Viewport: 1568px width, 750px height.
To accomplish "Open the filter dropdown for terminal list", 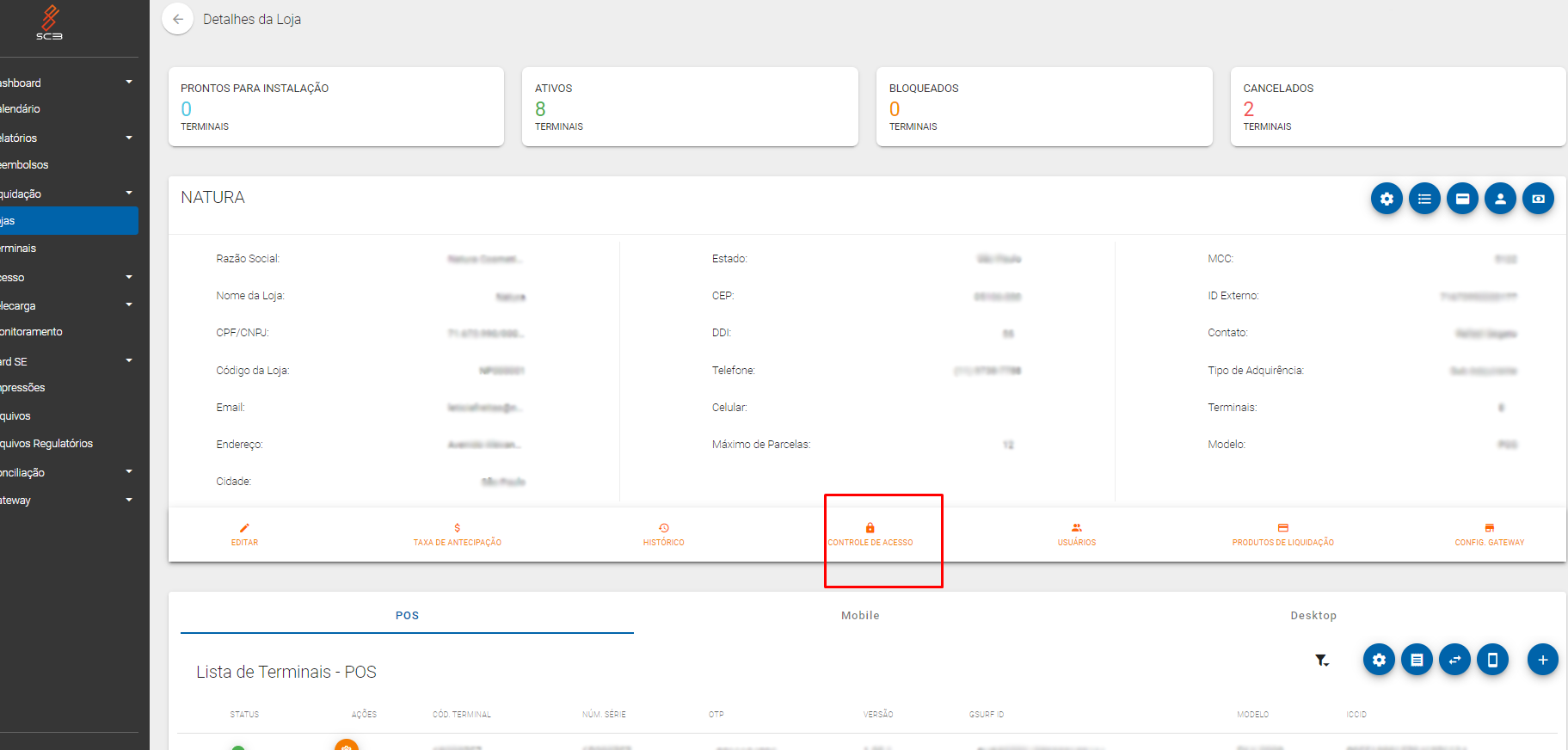I will click(x=1322, y=661).
